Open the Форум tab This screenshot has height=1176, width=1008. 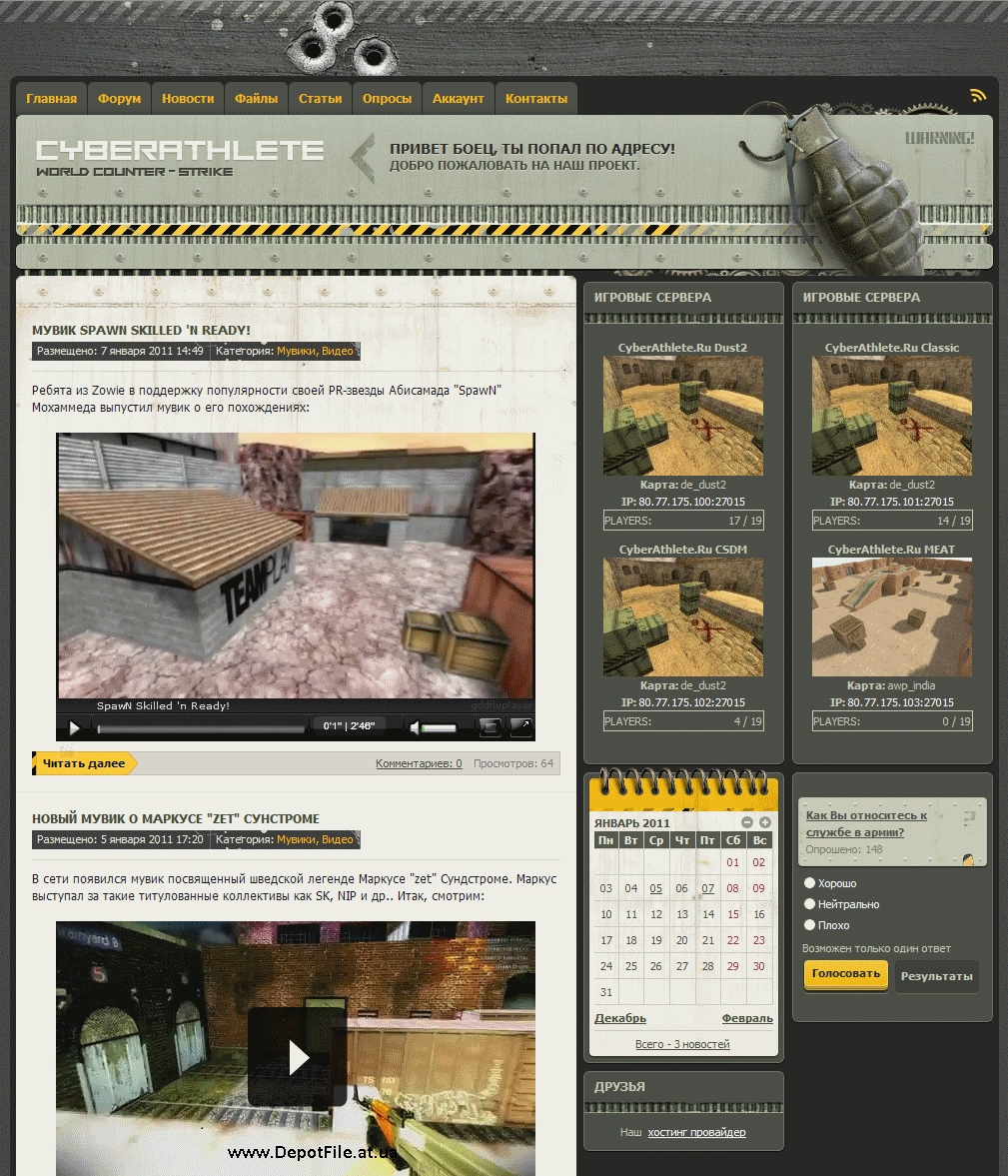[x=119, y=98]
